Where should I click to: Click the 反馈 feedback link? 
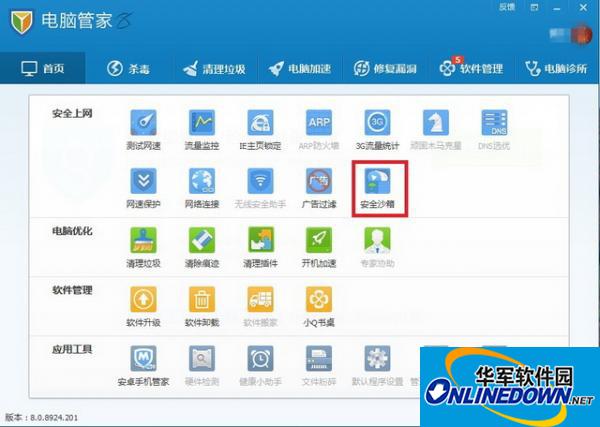click(507, 7)
